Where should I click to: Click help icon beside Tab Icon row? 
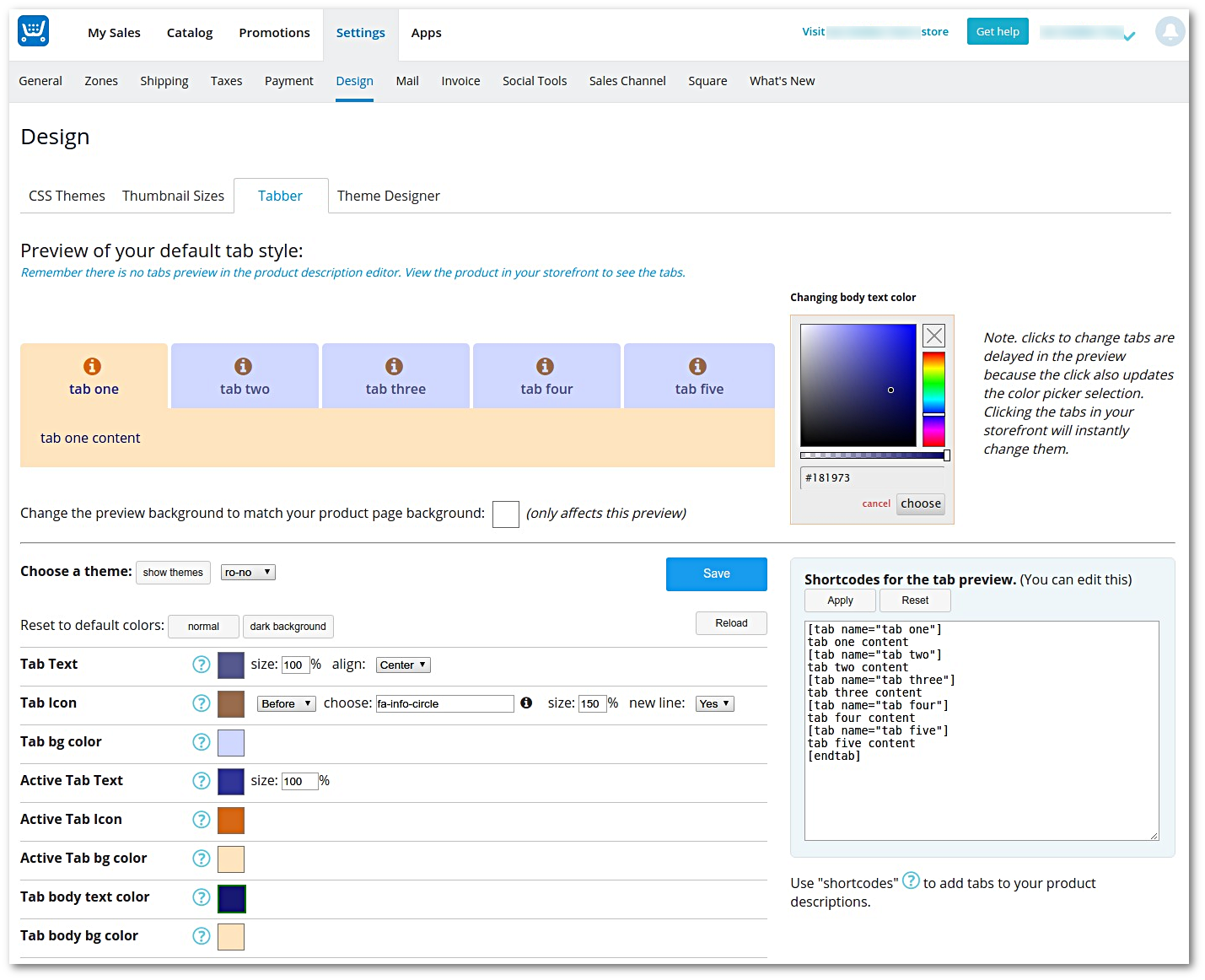coord(201,703)
